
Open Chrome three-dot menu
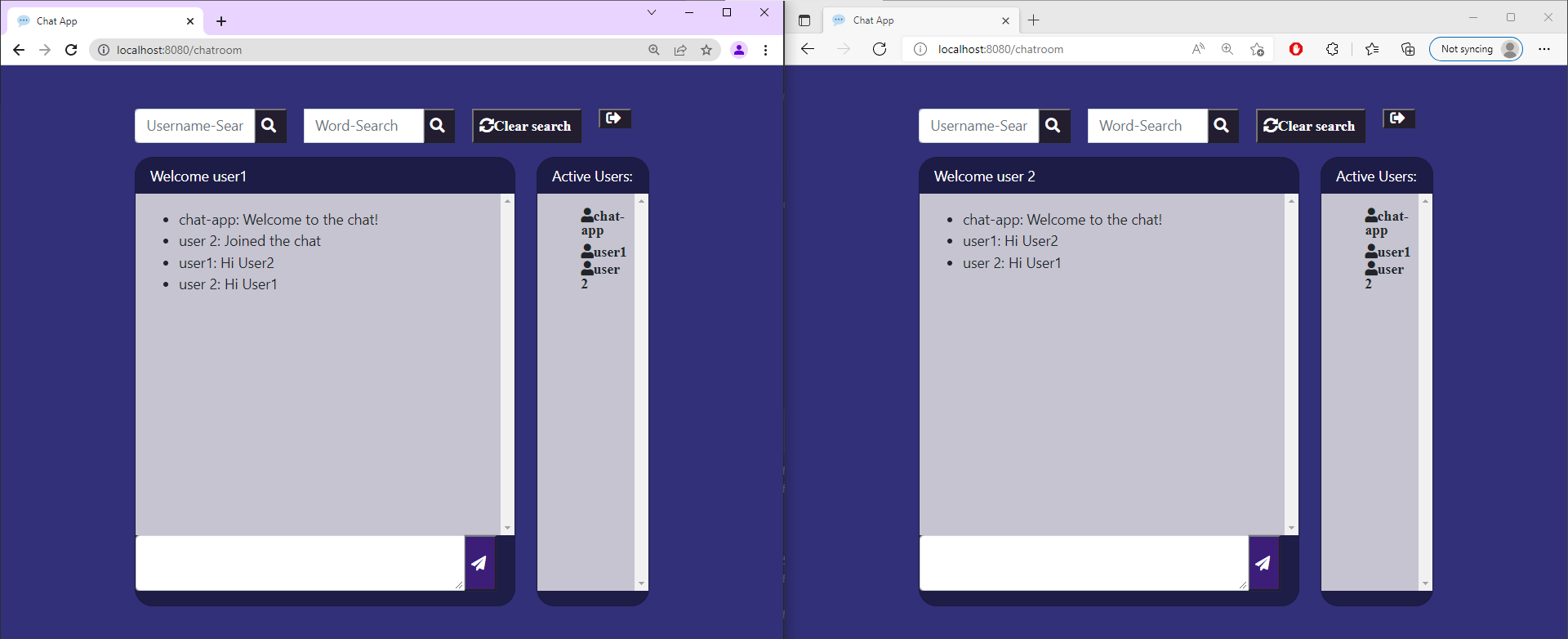(x=765, y=50)
